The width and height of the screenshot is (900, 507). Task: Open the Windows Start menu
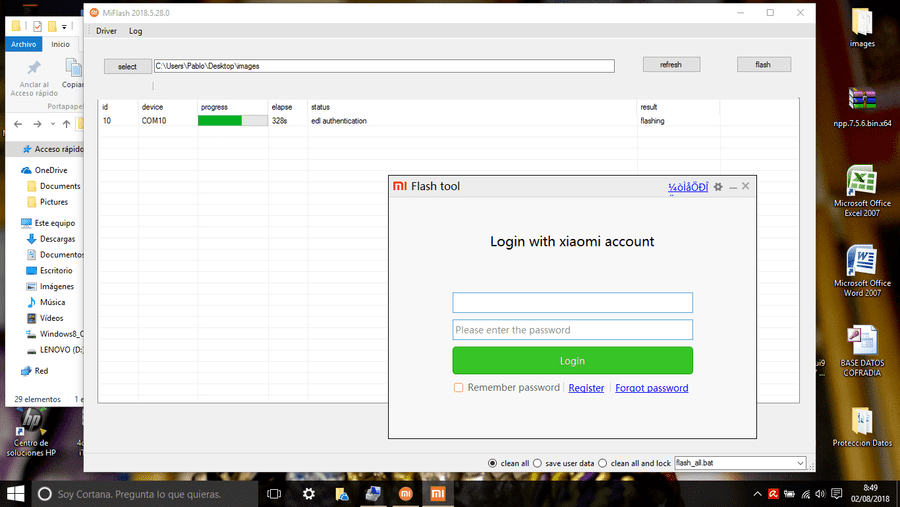coord(15,494)
